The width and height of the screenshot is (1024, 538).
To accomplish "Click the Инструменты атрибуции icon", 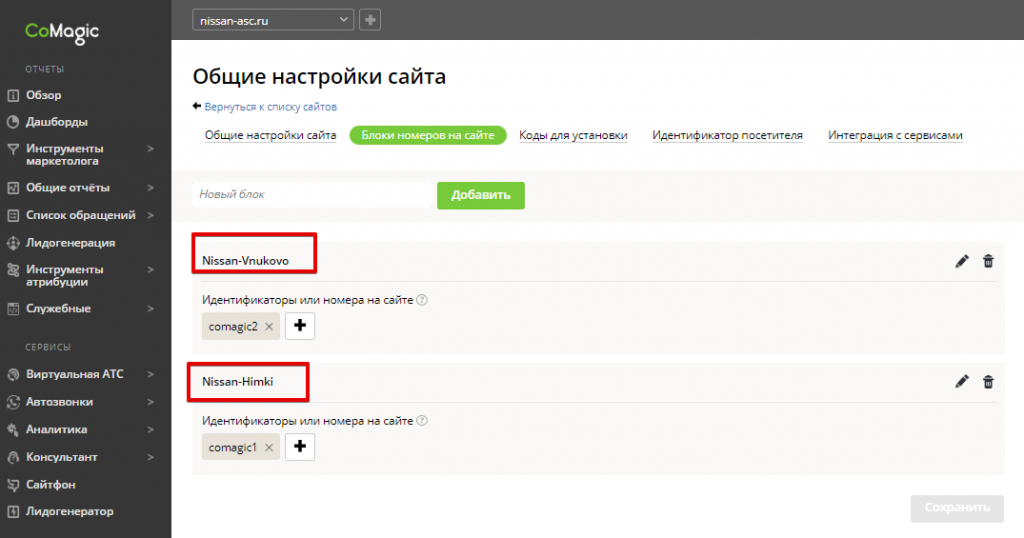I will click(x=13, y=270).
